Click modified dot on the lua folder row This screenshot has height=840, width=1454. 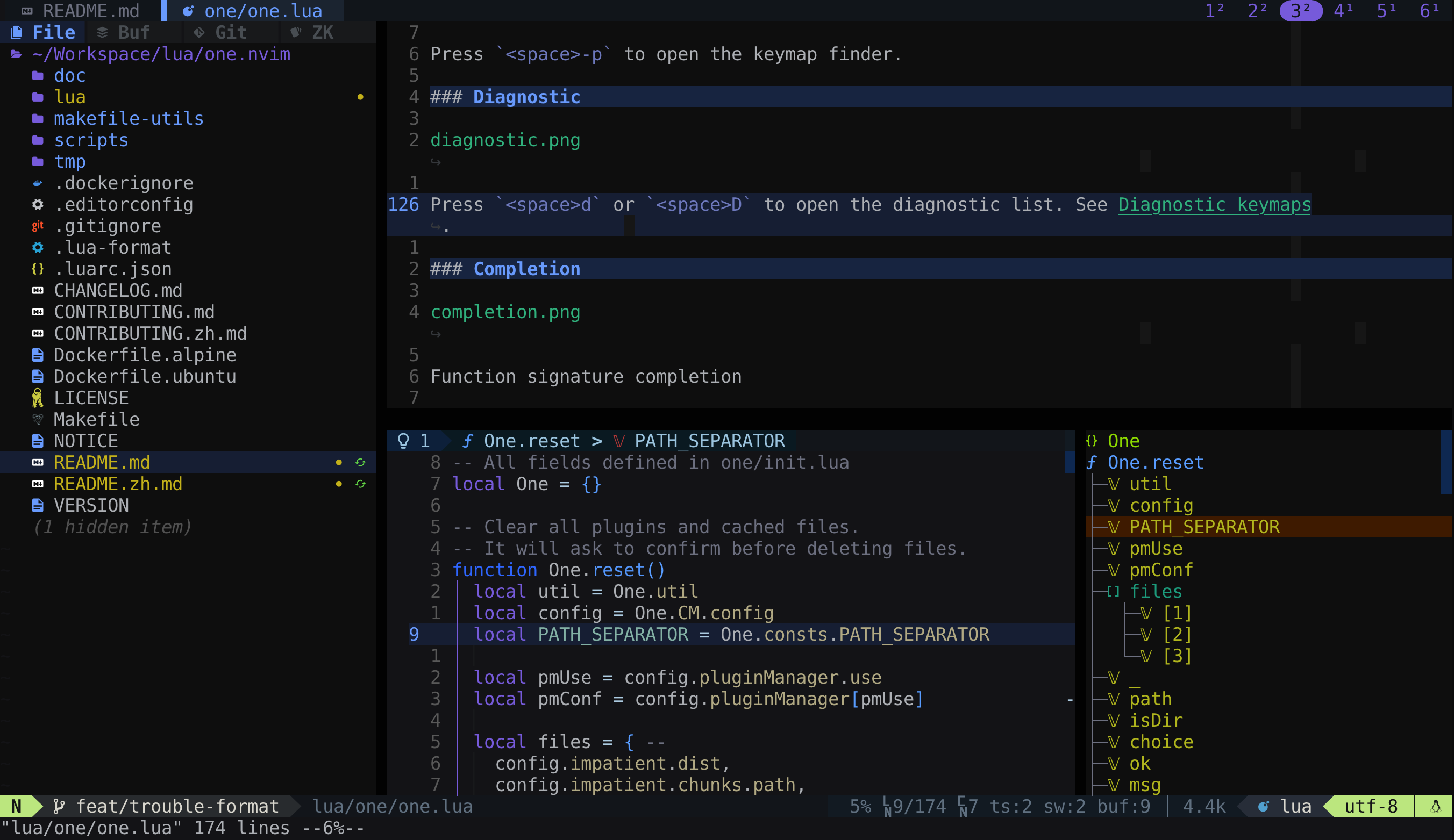[360, 97]
